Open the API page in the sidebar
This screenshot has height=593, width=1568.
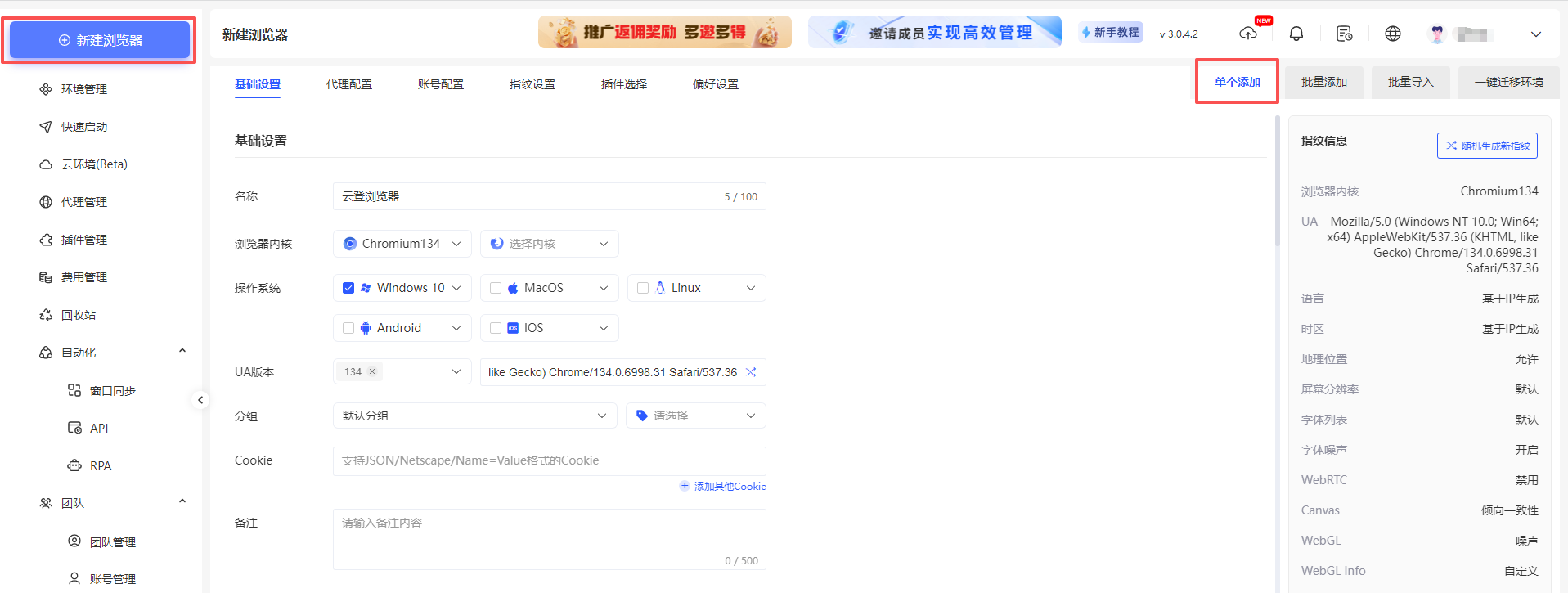88,428
